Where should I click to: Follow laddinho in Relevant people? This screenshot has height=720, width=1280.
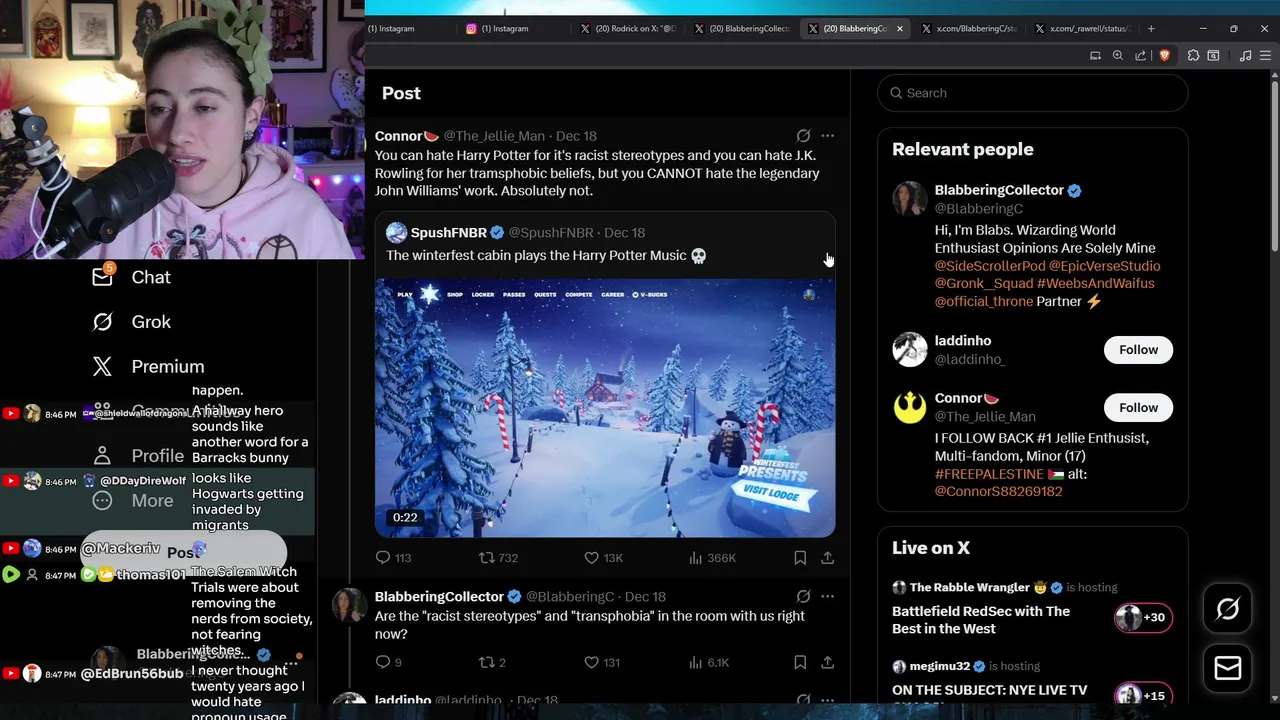pos(1138,349)
